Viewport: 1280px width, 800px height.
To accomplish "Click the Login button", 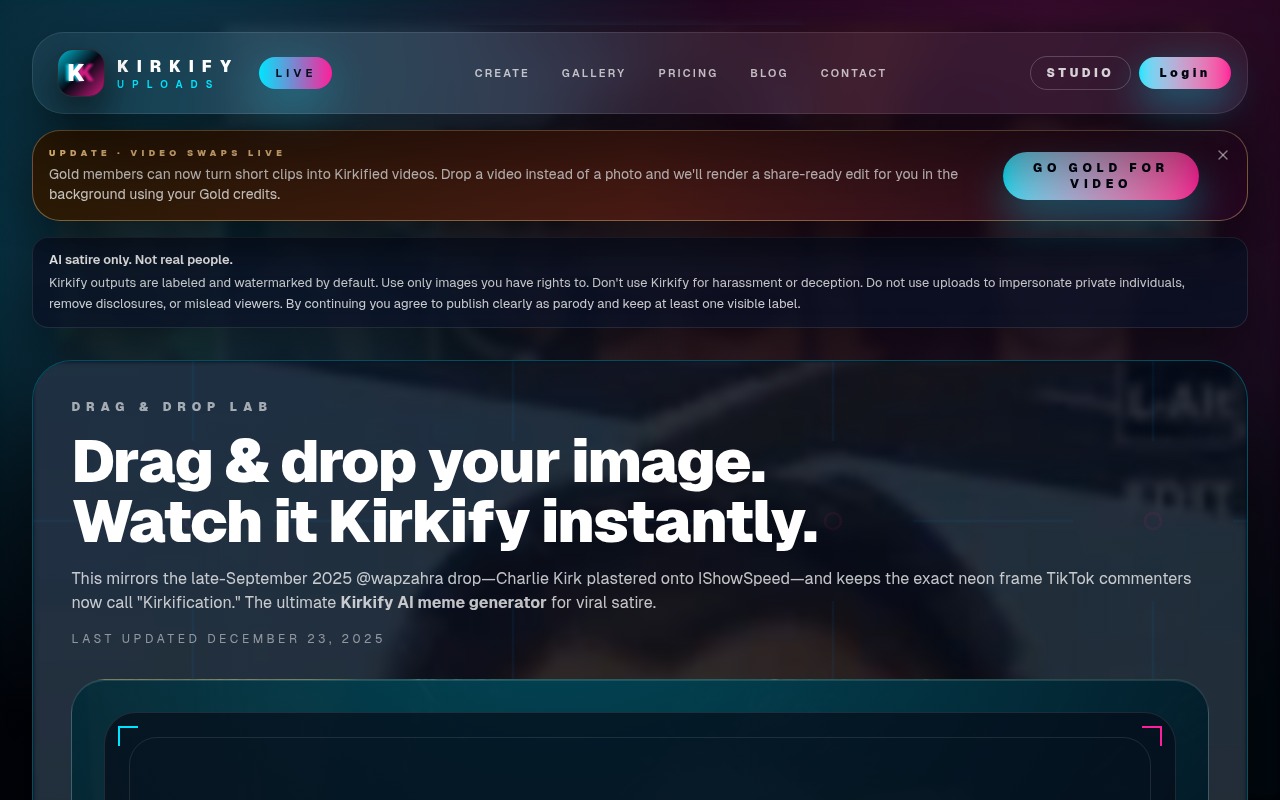I will click(1184, 72).
